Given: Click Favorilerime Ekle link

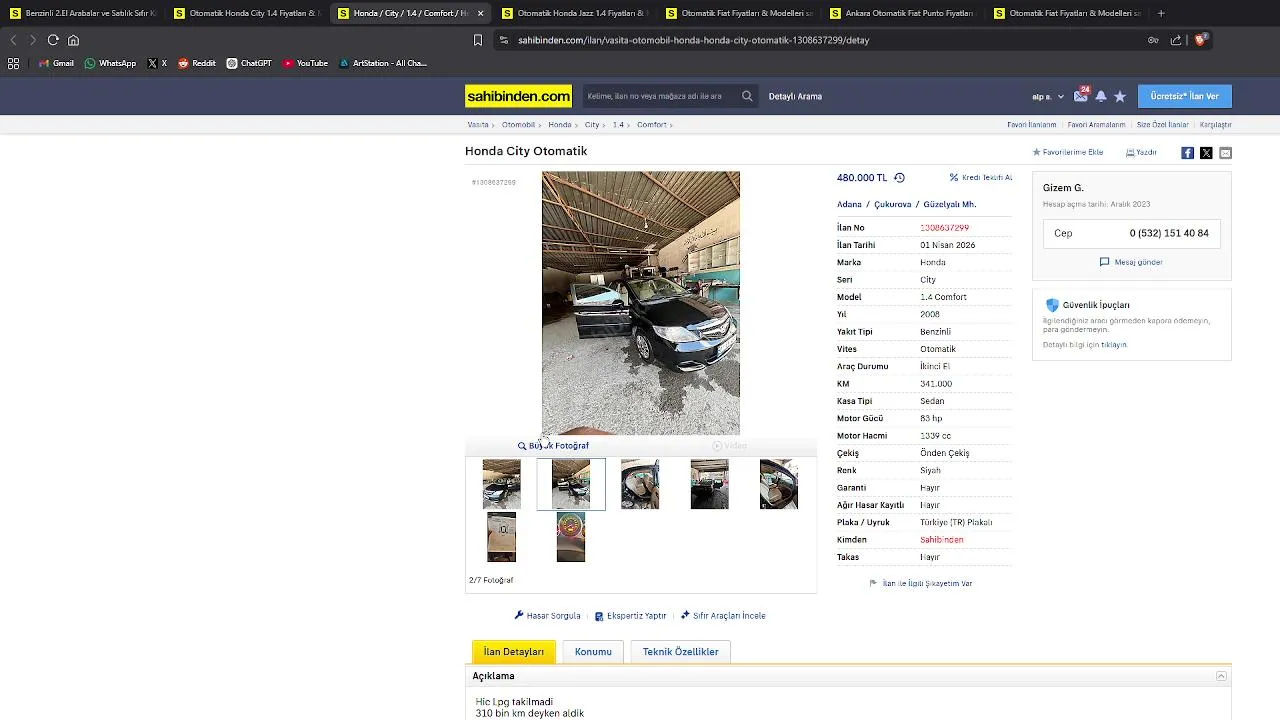Looking at the screenshot, I should 1067,153.
